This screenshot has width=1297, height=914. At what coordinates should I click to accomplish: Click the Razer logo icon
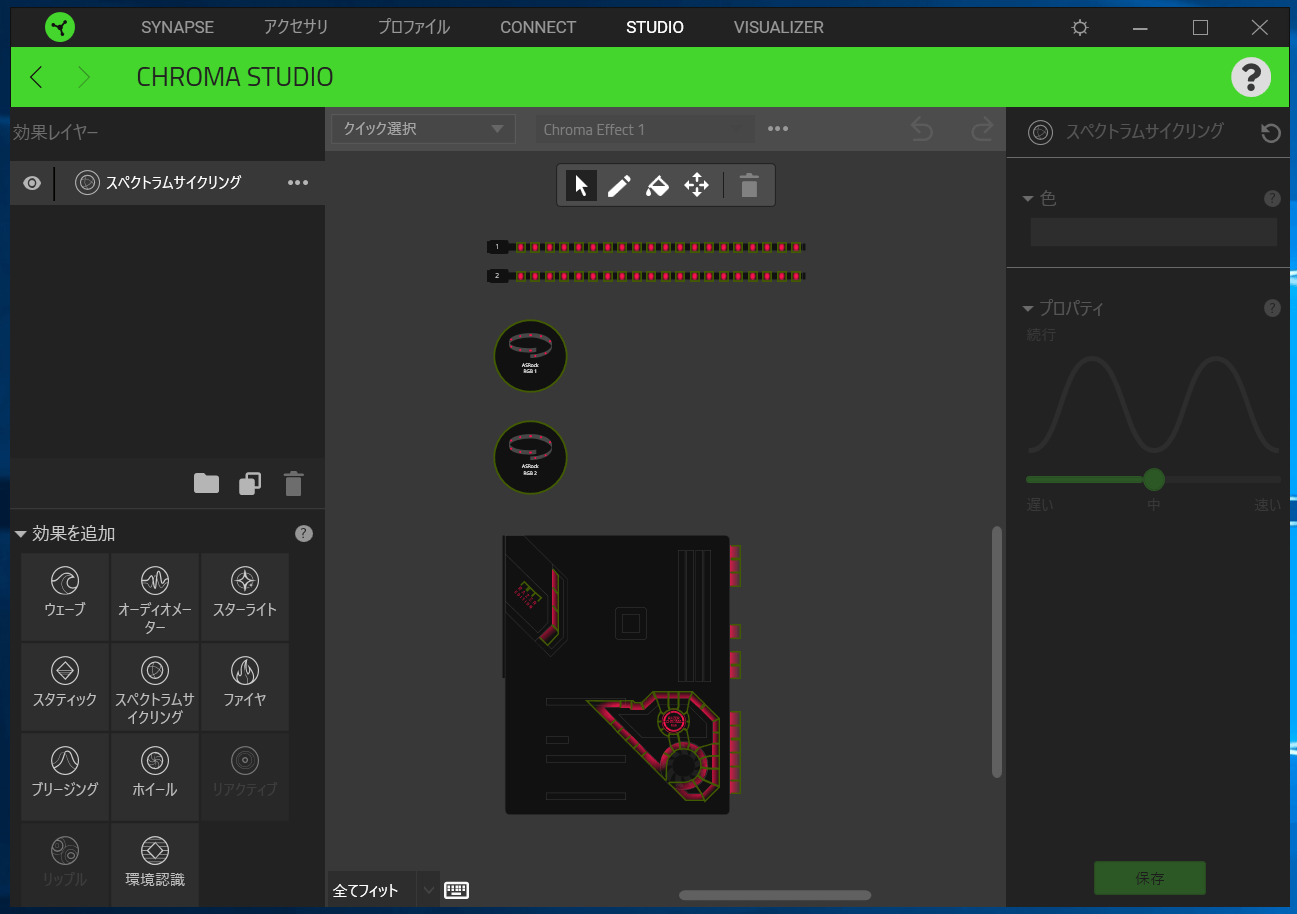[x=60, y=27]
